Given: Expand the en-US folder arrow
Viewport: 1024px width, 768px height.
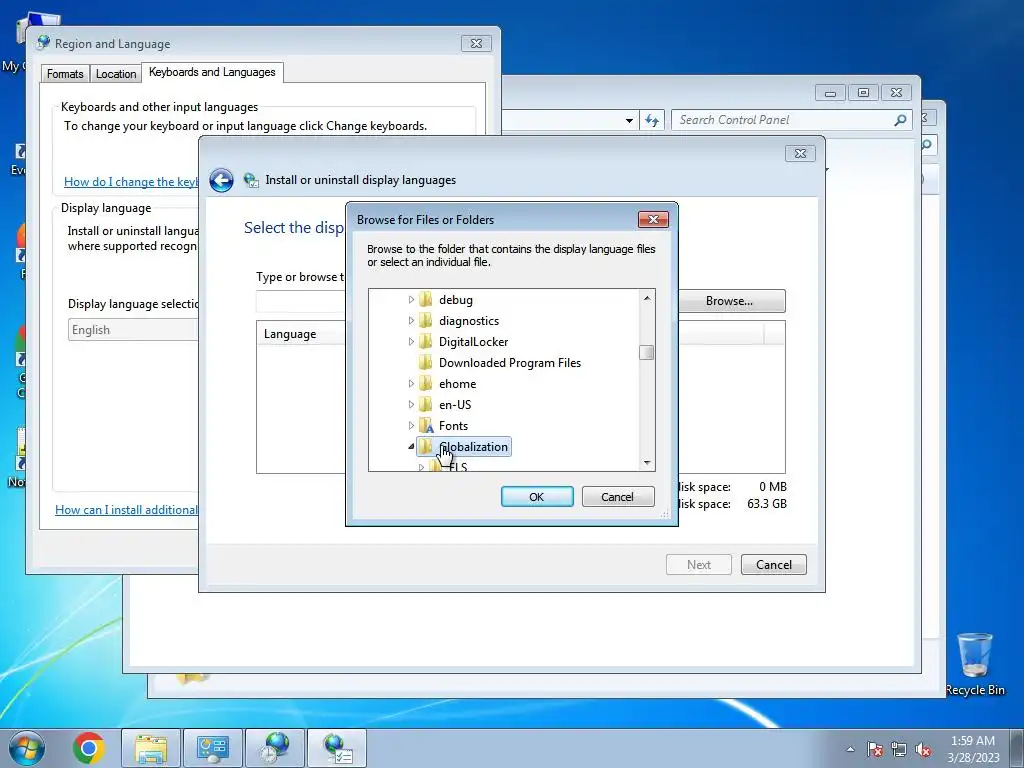Looking at the screenshot, I should point(411,404).
